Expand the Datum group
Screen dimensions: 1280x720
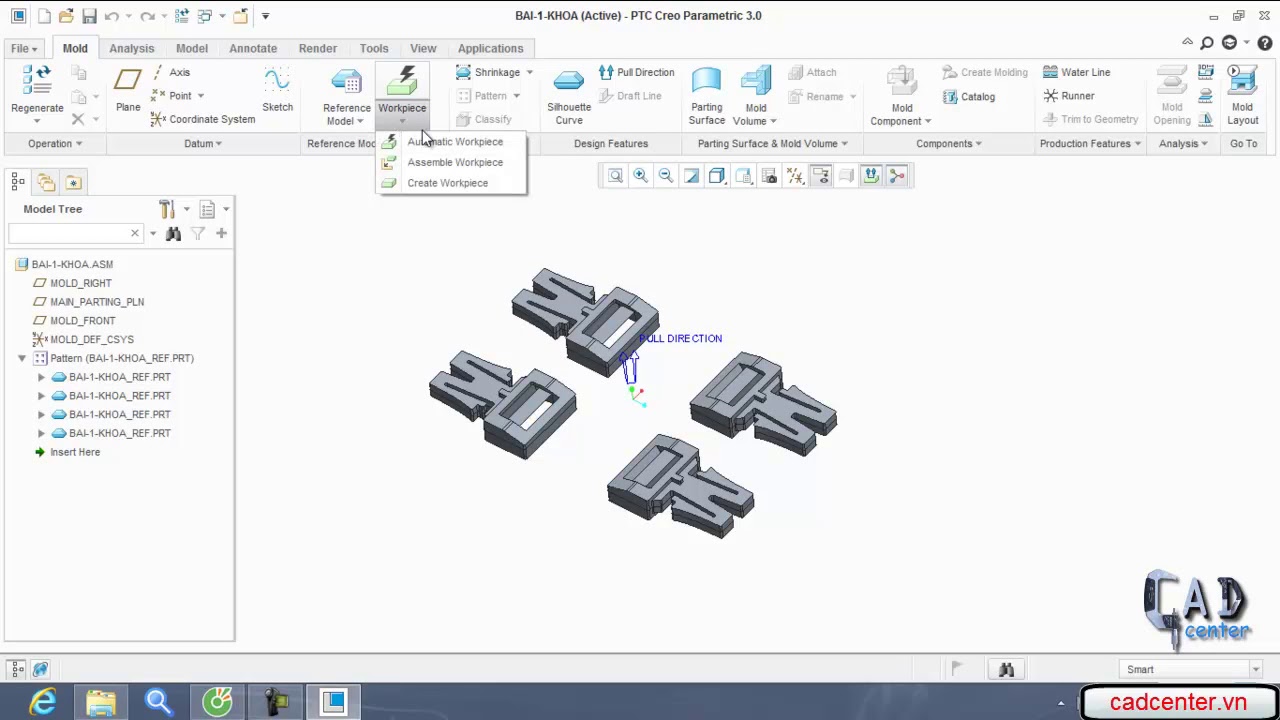[203, 144]
